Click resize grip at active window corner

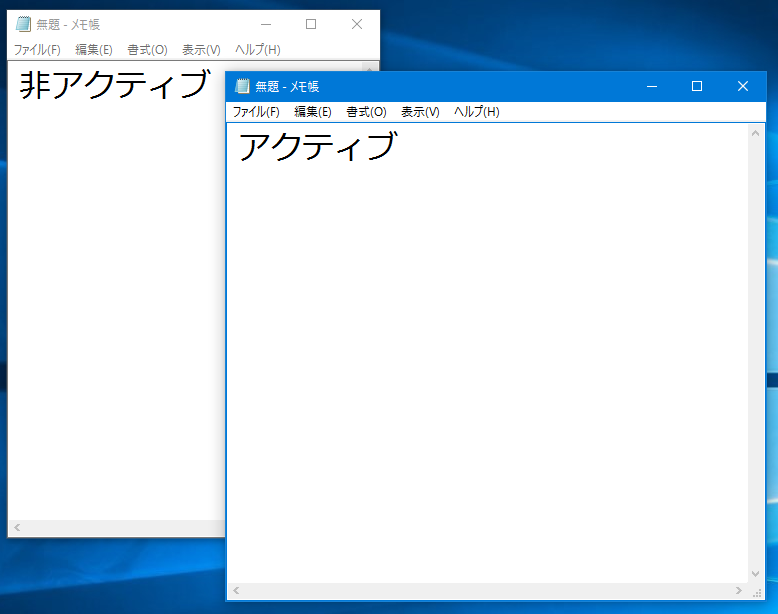point(757,591)
